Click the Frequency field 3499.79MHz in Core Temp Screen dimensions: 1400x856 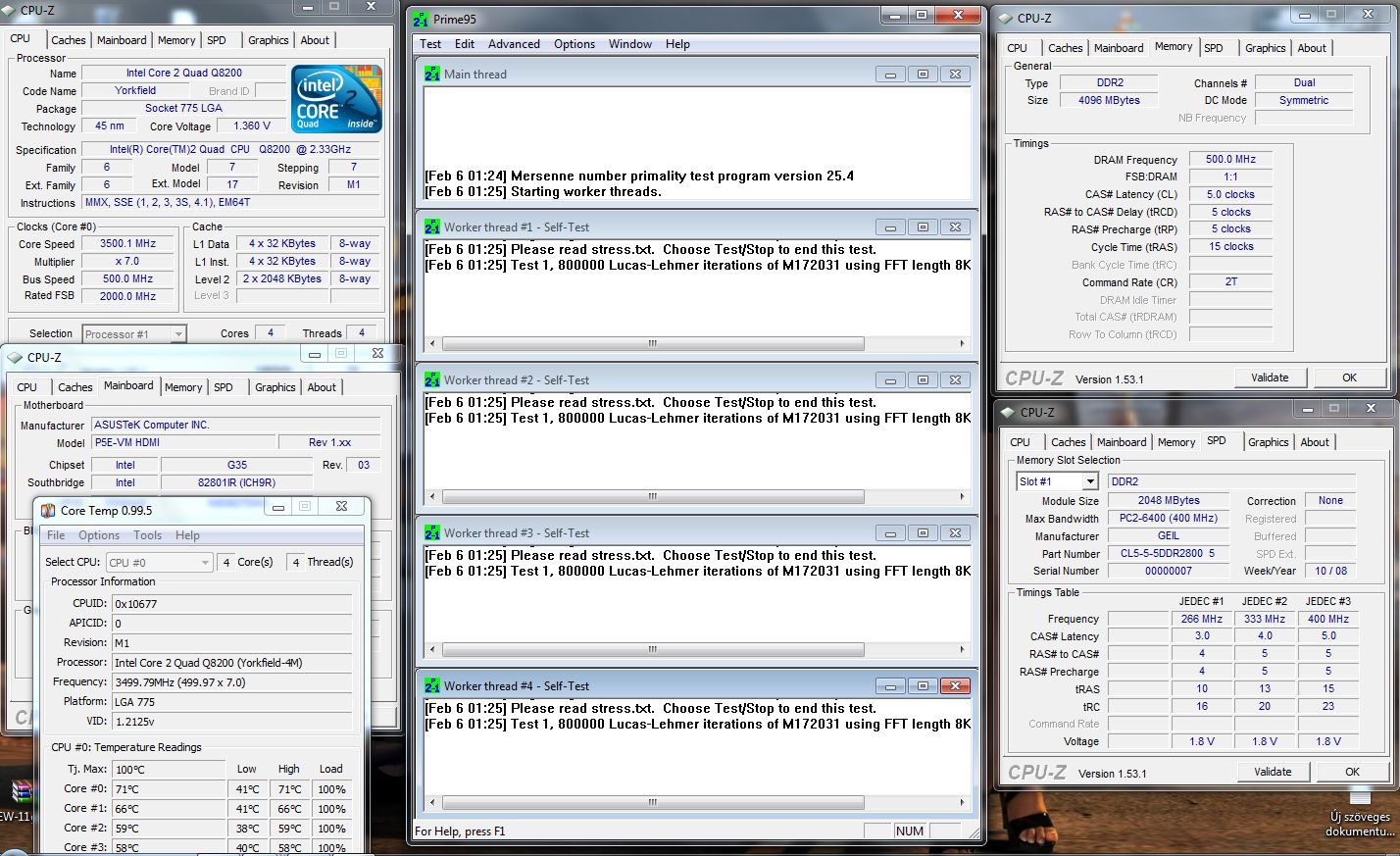point(231,682)
